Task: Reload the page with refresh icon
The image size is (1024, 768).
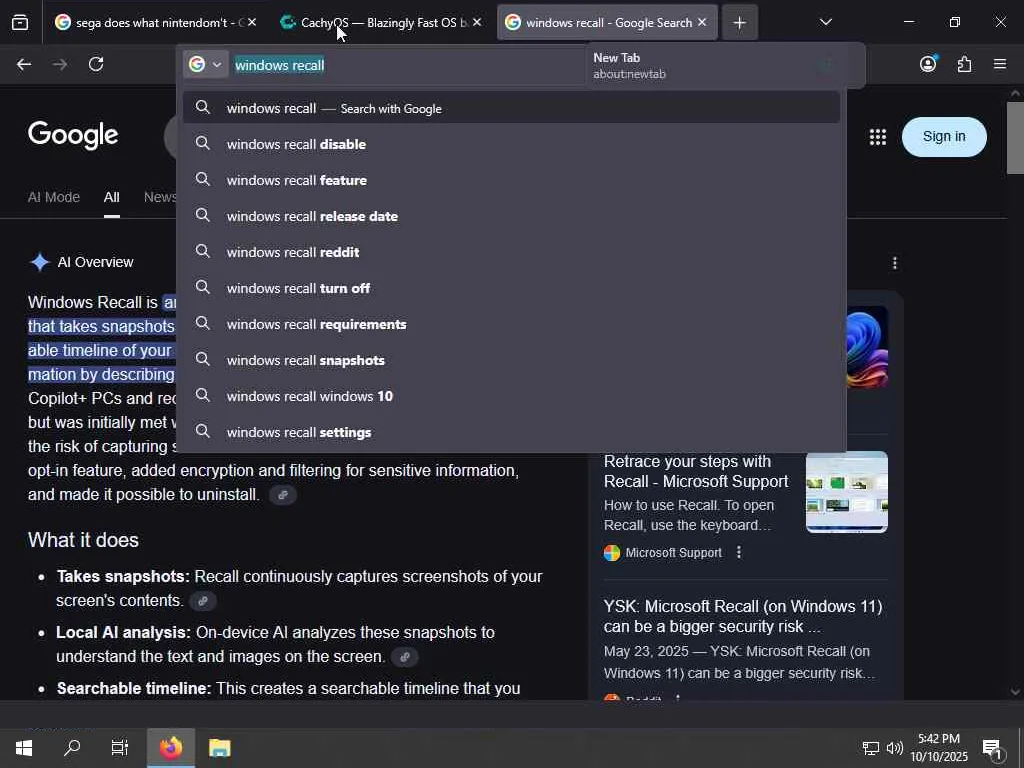Action: (96, 64)
